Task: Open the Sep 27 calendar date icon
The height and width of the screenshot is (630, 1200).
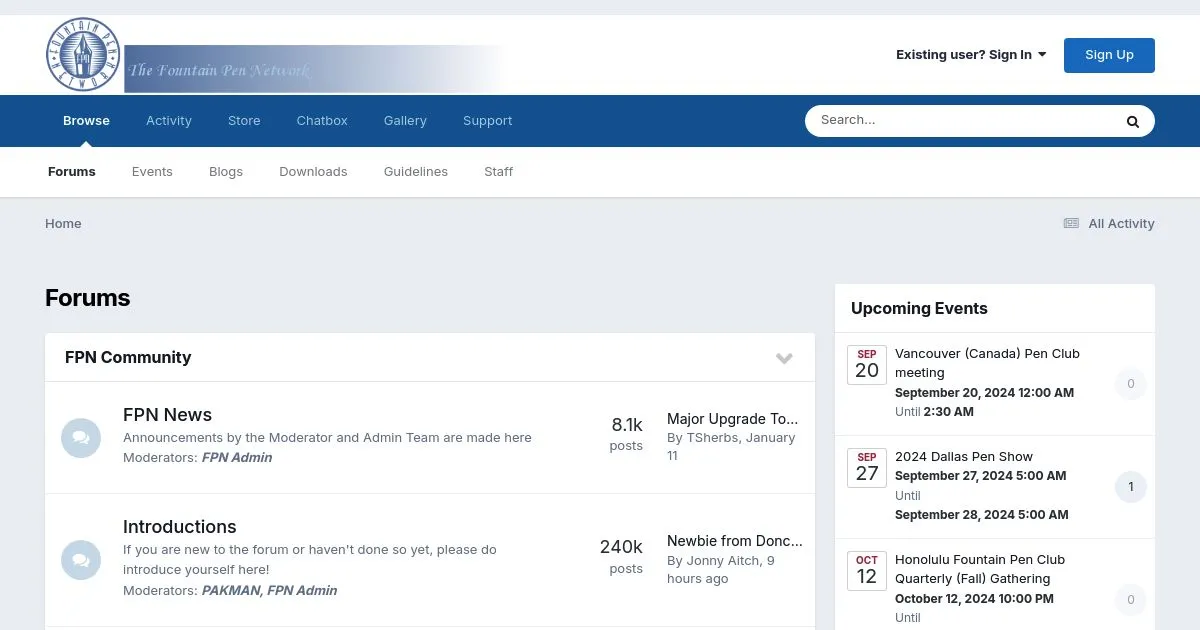Action: tap(867, 468)
